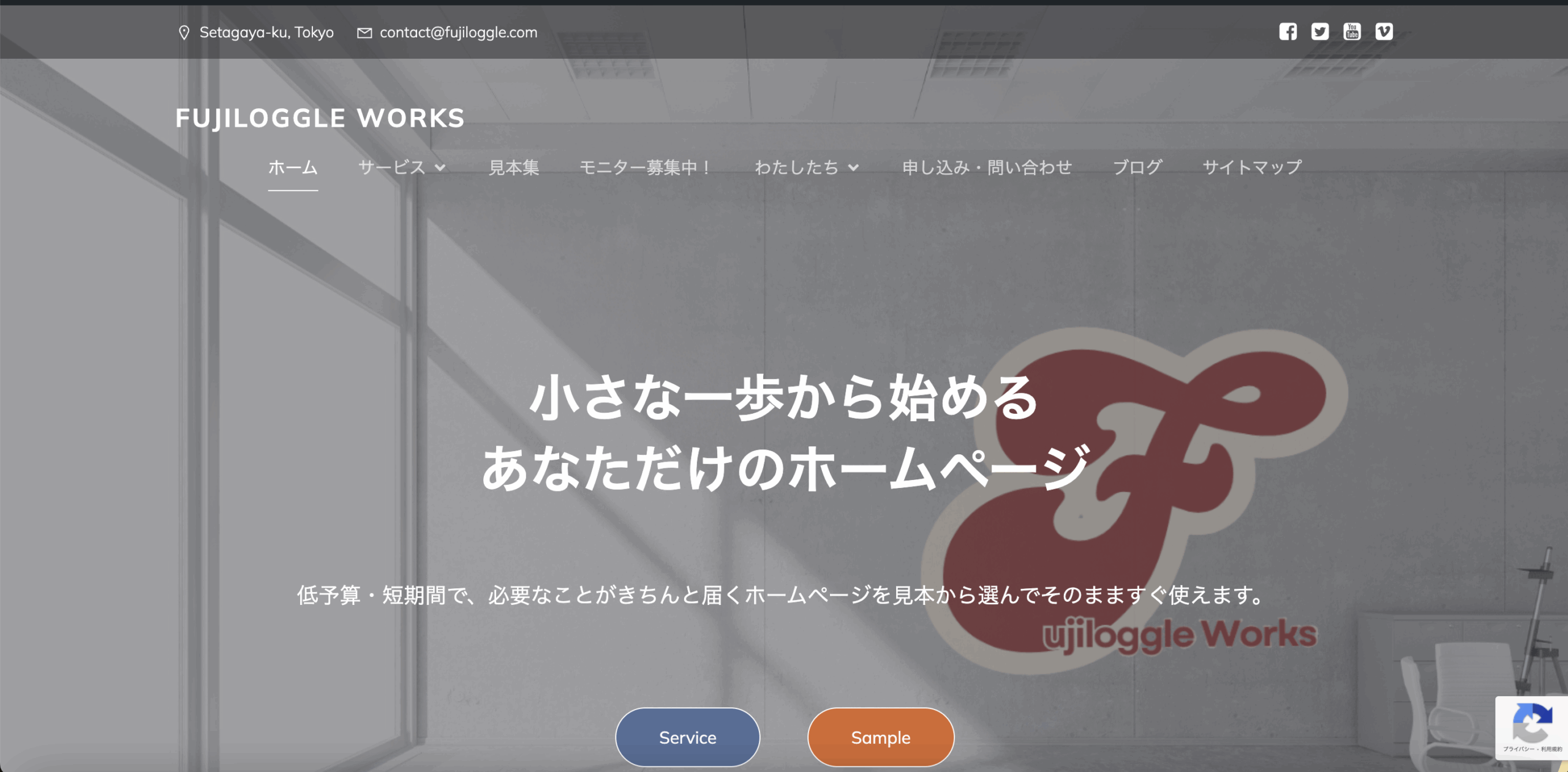The width and height of the screenshot is (1568, 772).
Task: Click the contact@fujiloggle.com email link
Action: click(458, 32)
